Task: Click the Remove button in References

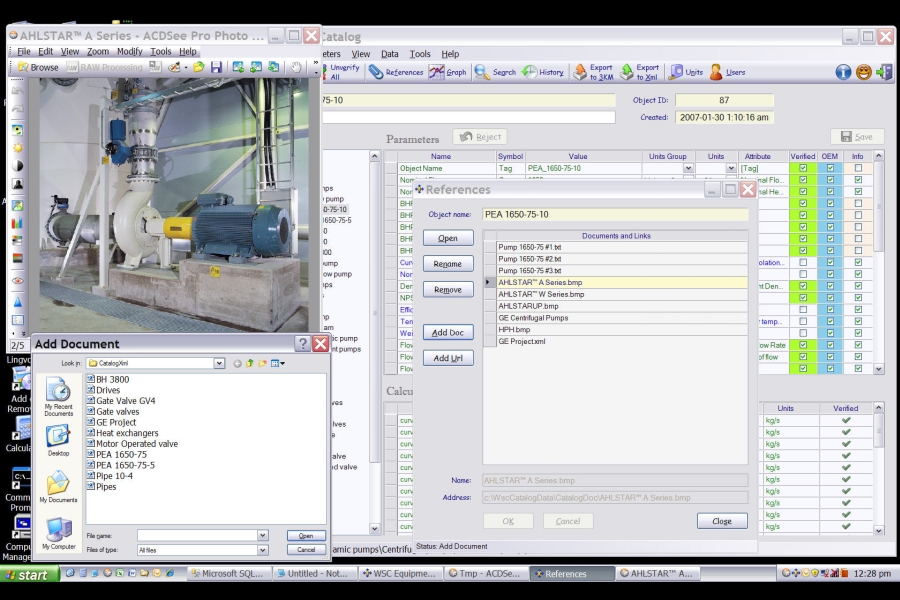Action: click(x=448, y=289)
